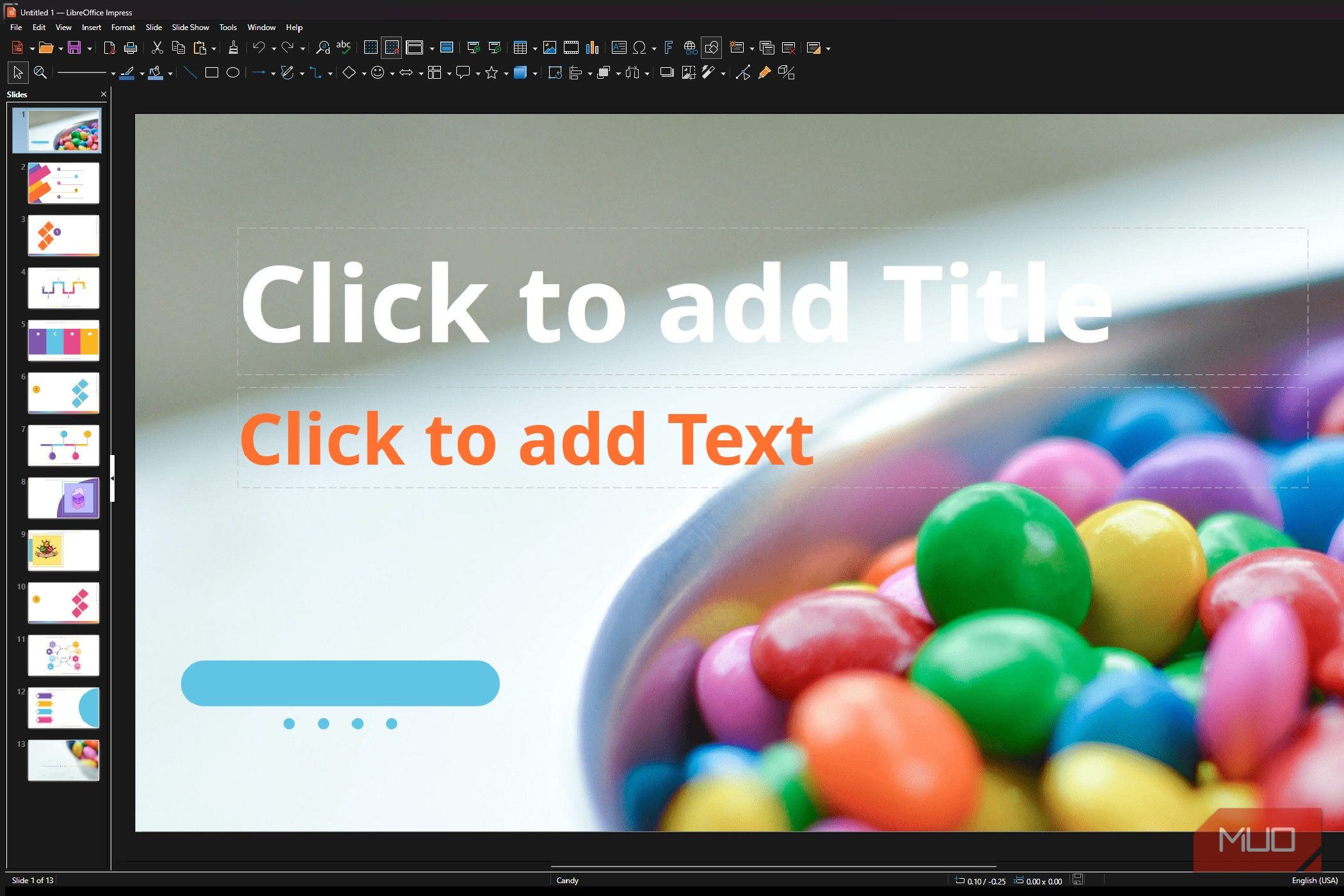
Task: Insert chart icon in toolbar
Action: coord(593,47)
